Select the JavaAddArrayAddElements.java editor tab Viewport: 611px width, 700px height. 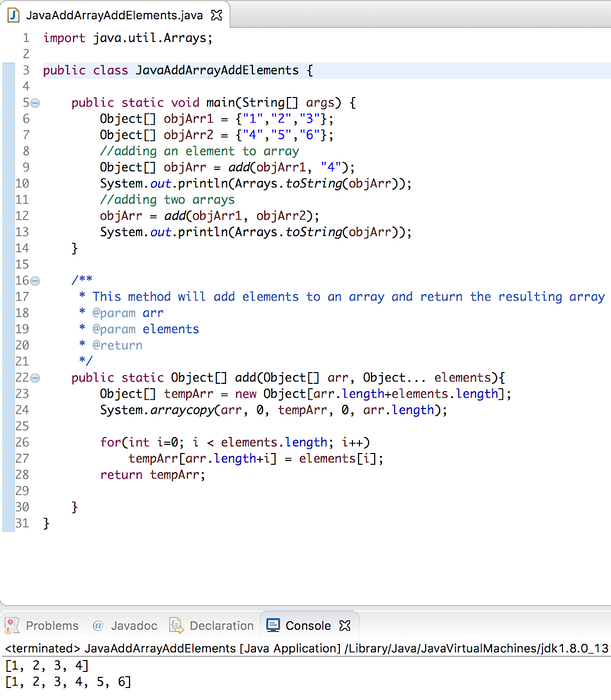coord(115,15)
